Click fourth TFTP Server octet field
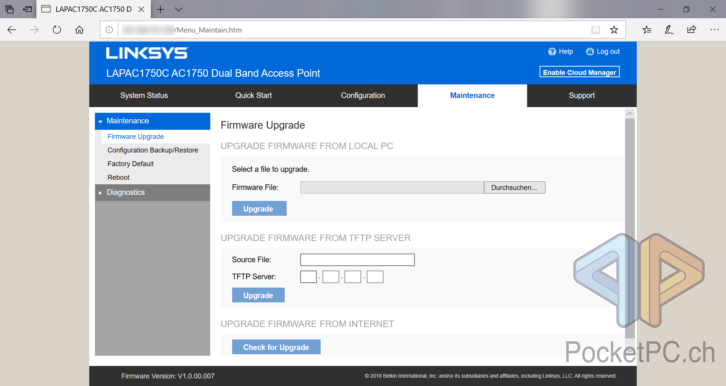Image resolution: width=726 pixels, height=386 pixels. pos(375,277)
